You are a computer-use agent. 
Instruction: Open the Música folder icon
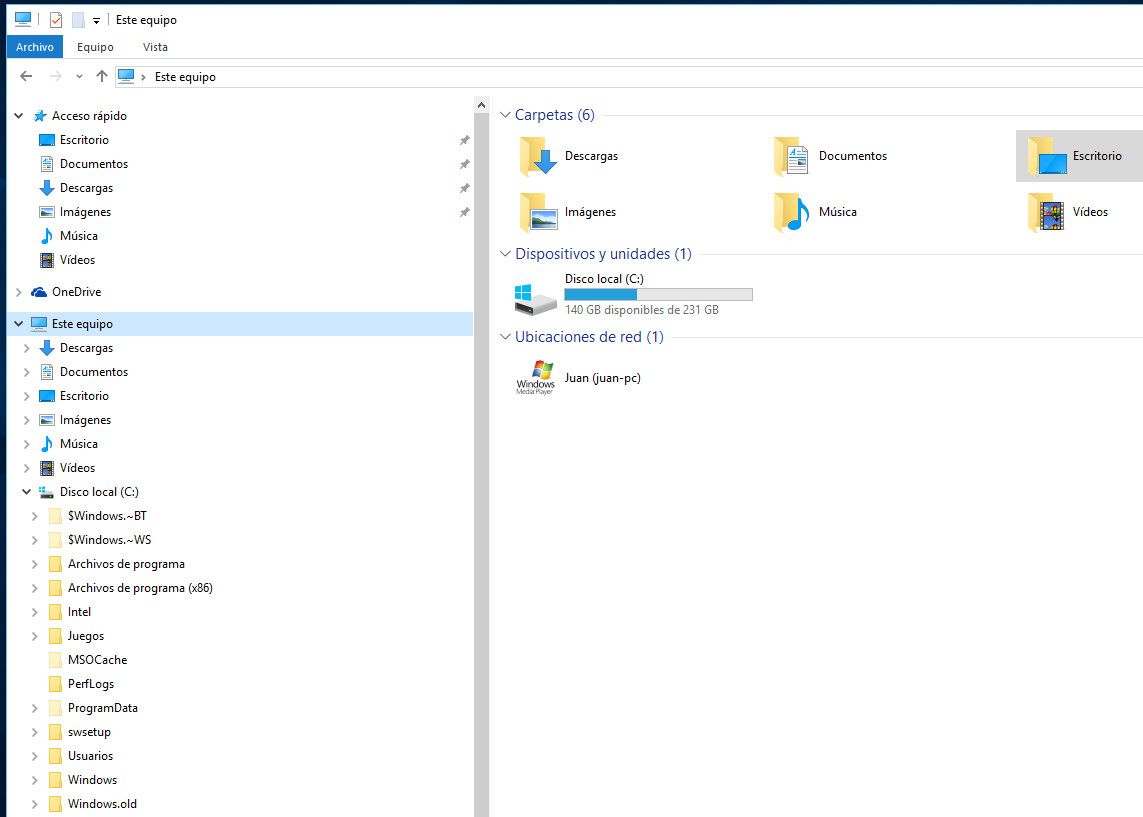(x=791, y=212)
